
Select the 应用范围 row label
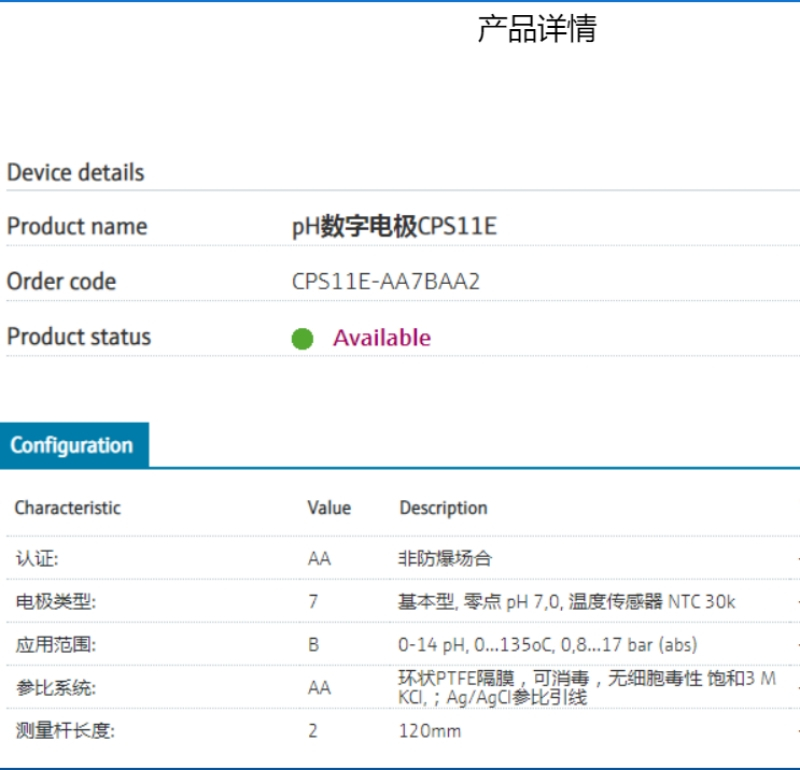pyautogui.click(x=57, y=645)
